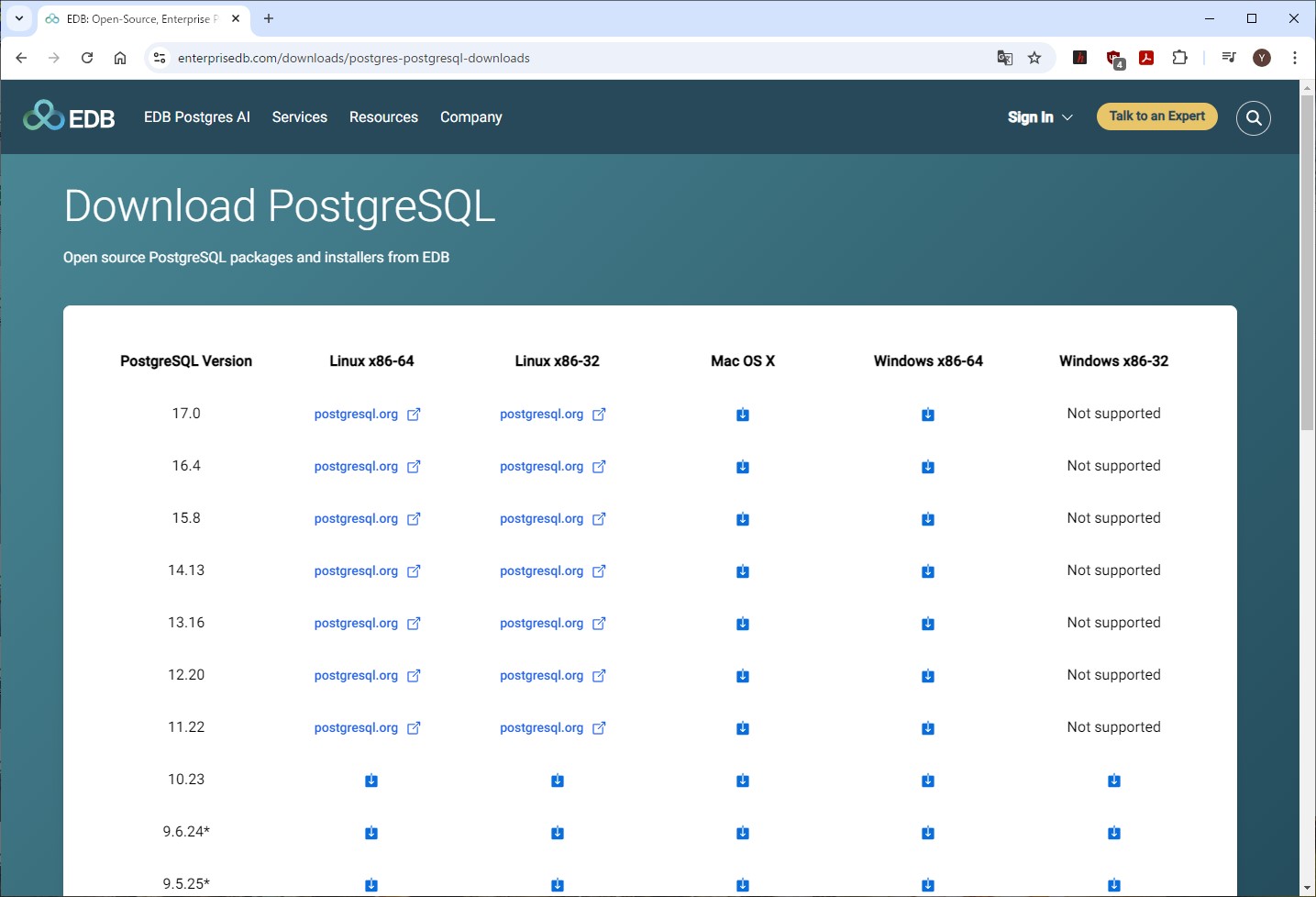Click the translate page icon
The width and height of the screenshot is (1316, 897).
coord(1005,58)
